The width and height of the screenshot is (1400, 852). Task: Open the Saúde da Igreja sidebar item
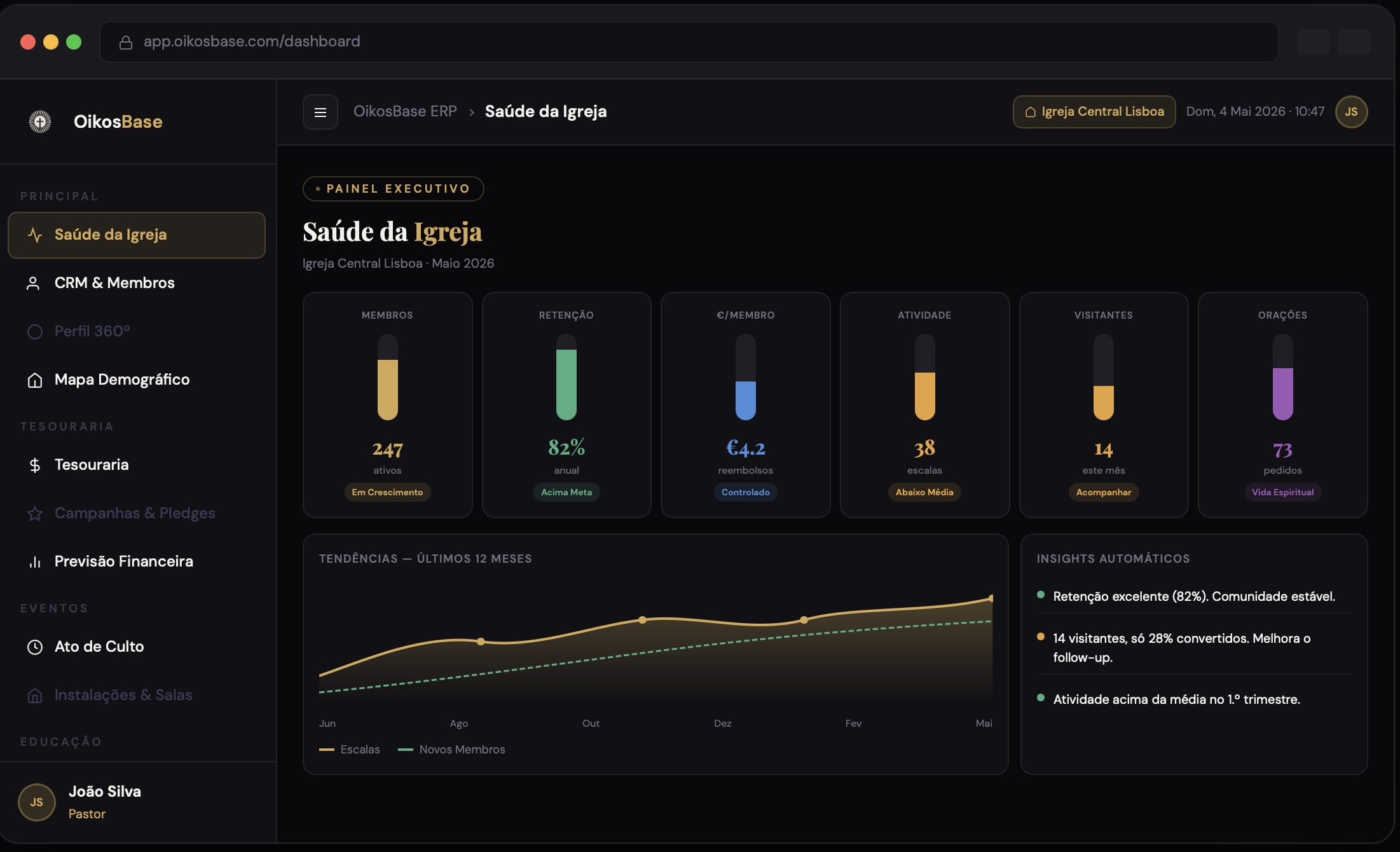pyautogui.click(x=136, y=235)
